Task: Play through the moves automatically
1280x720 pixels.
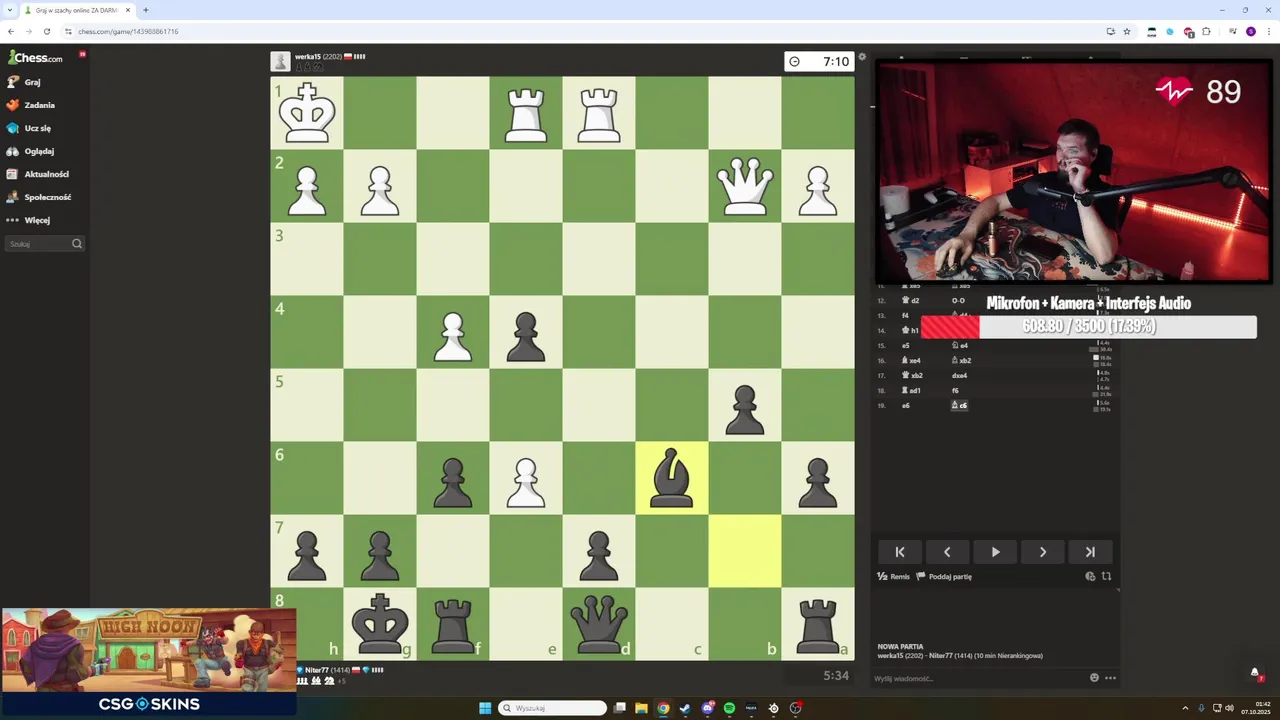Action: pos(995,552)
